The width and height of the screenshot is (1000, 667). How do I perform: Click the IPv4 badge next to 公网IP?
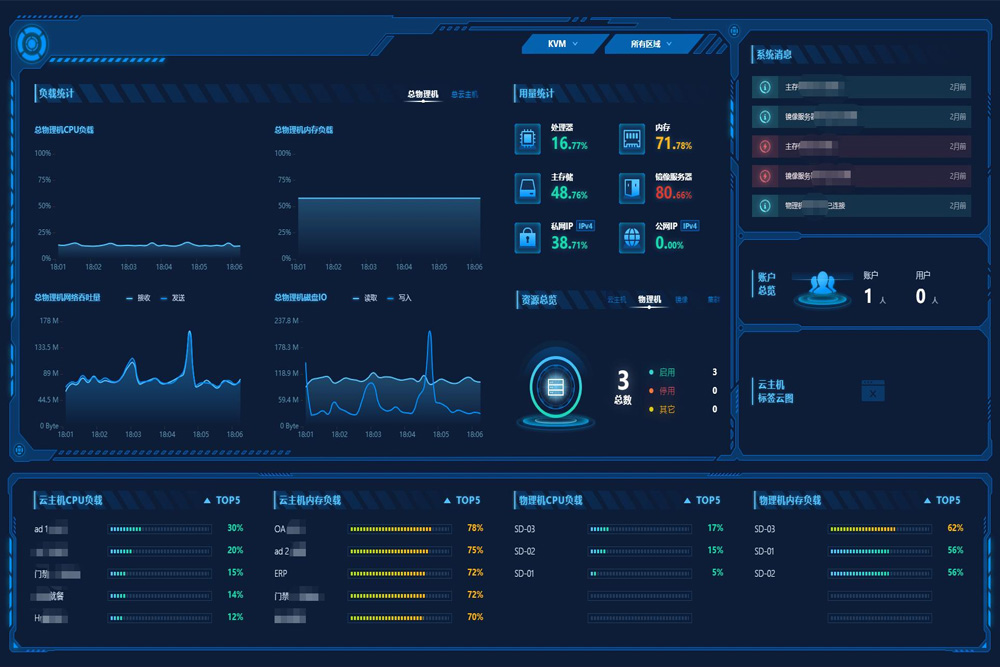690,226
